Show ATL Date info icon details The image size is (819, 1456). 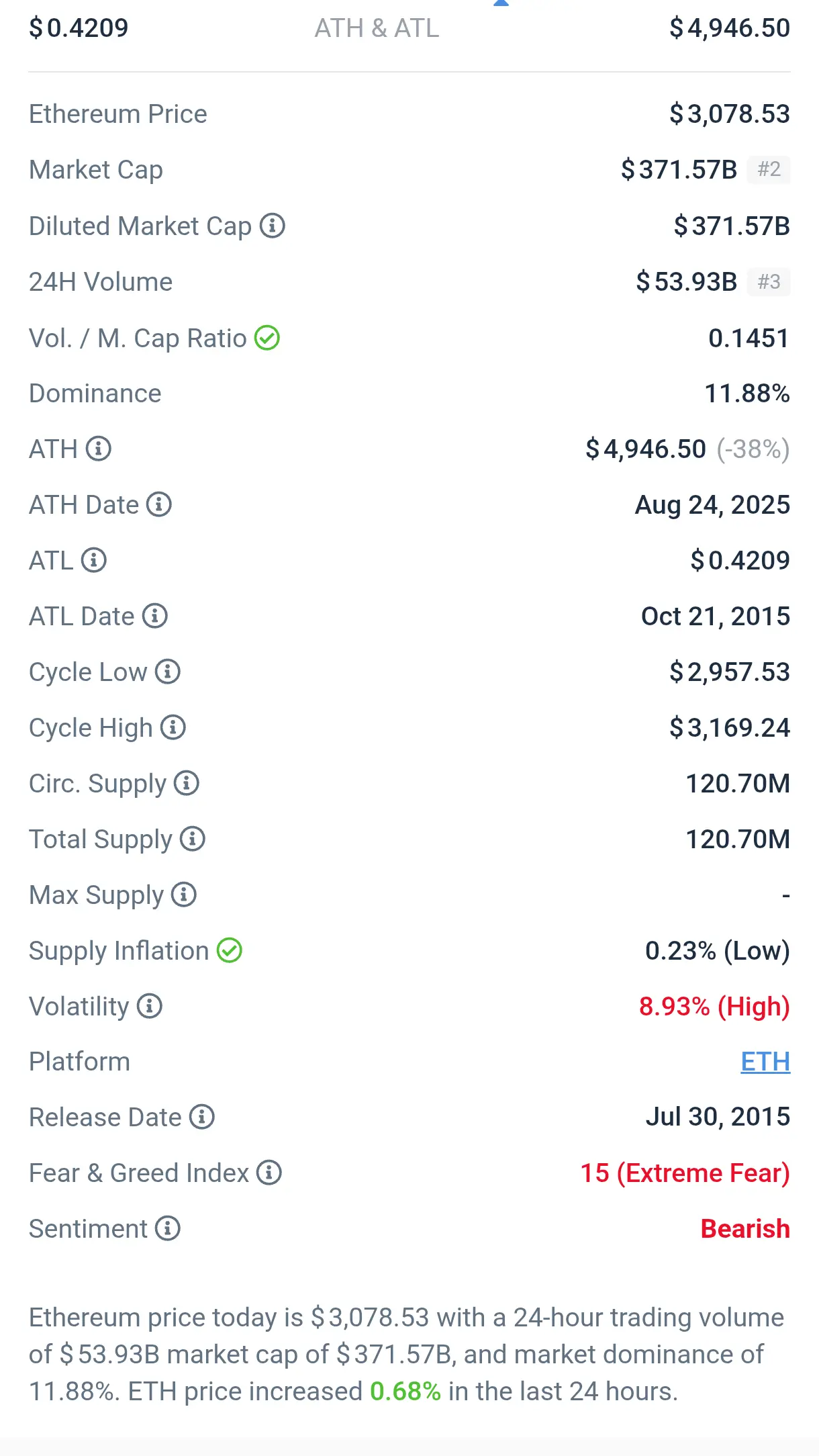155,616
